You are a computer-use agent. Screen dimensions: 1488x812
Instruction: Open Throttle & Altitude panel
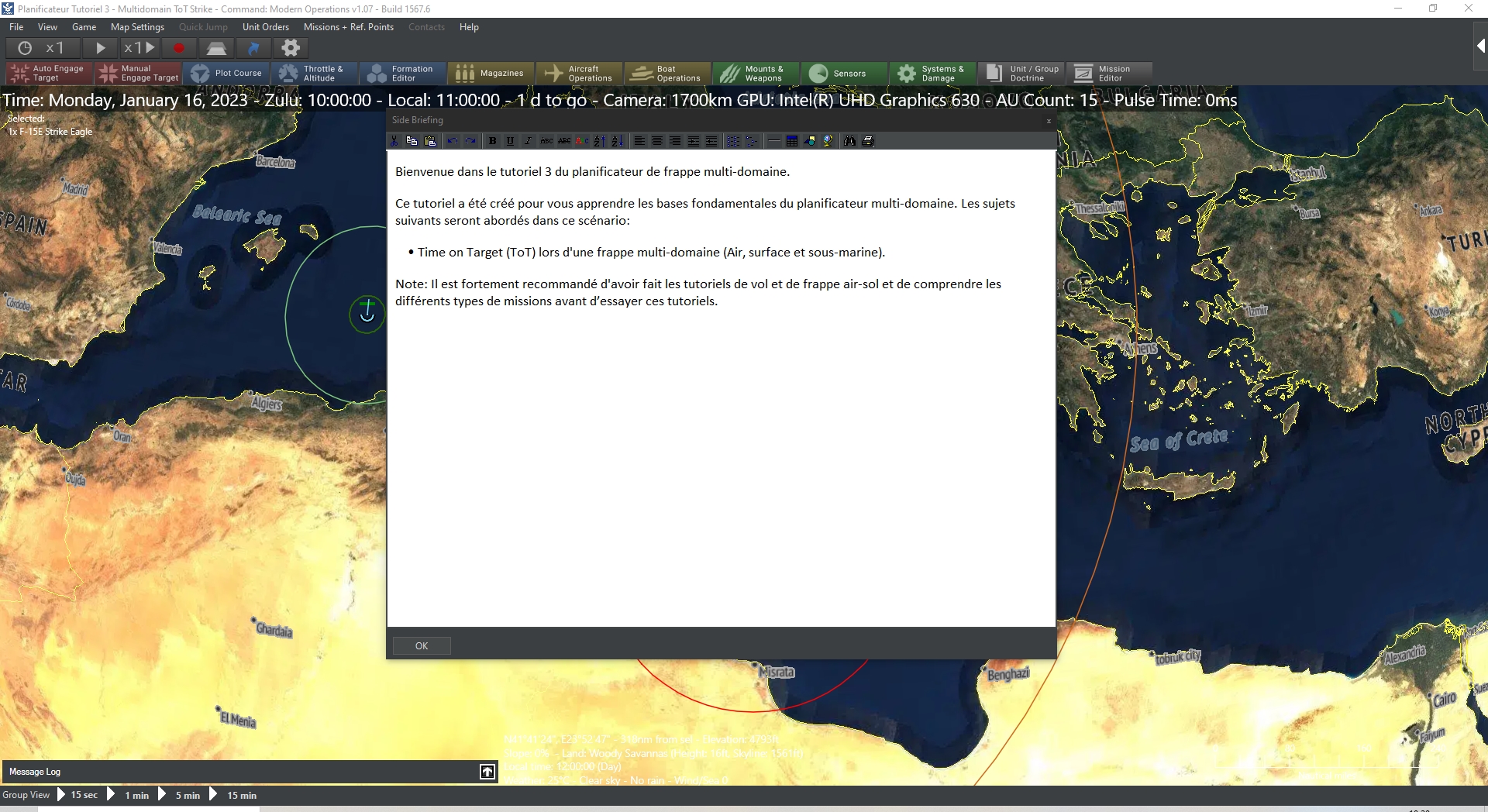click(315, 74)
